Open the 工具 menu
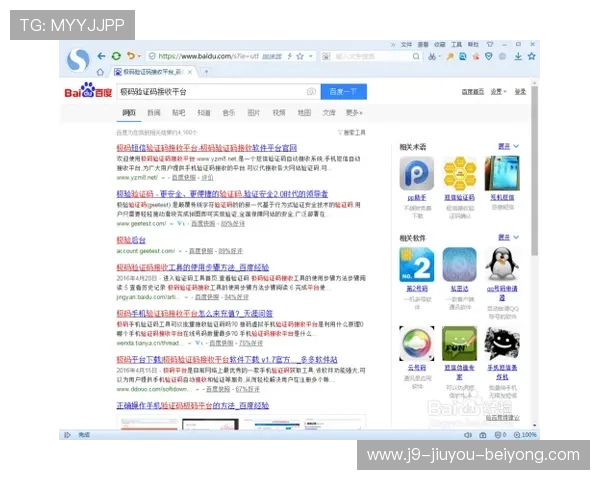The image size is (600, 480). tap(457, 44)
